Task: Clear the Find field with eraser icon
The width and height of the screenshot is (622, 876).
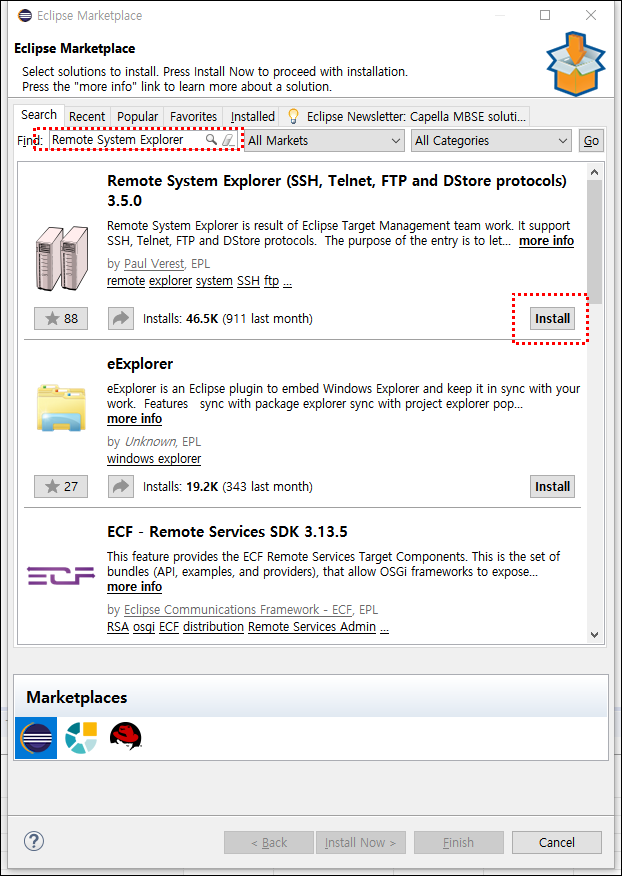Action: pos(228,140)
